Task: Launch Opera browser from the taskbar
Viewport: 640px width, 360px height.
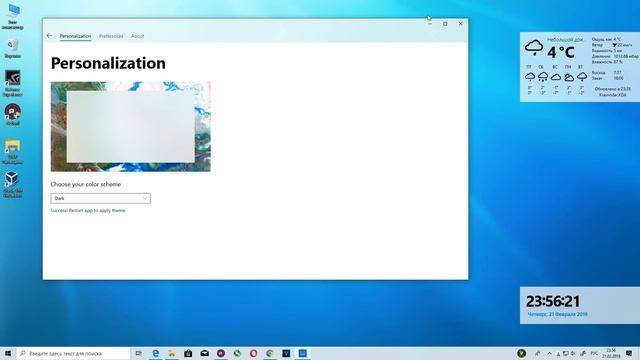Action: [x=253, y=353]
